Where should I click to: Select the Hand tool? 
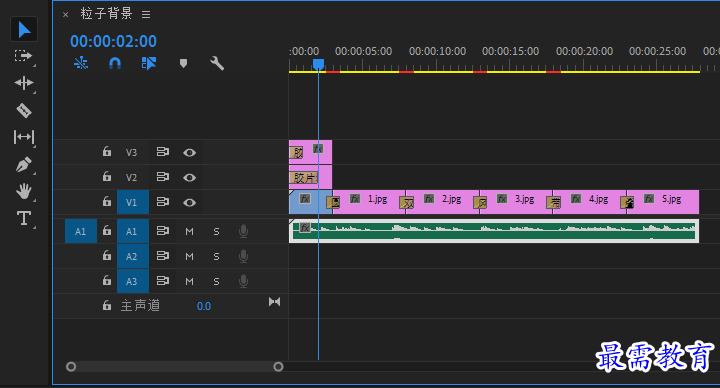coord(23,191)
